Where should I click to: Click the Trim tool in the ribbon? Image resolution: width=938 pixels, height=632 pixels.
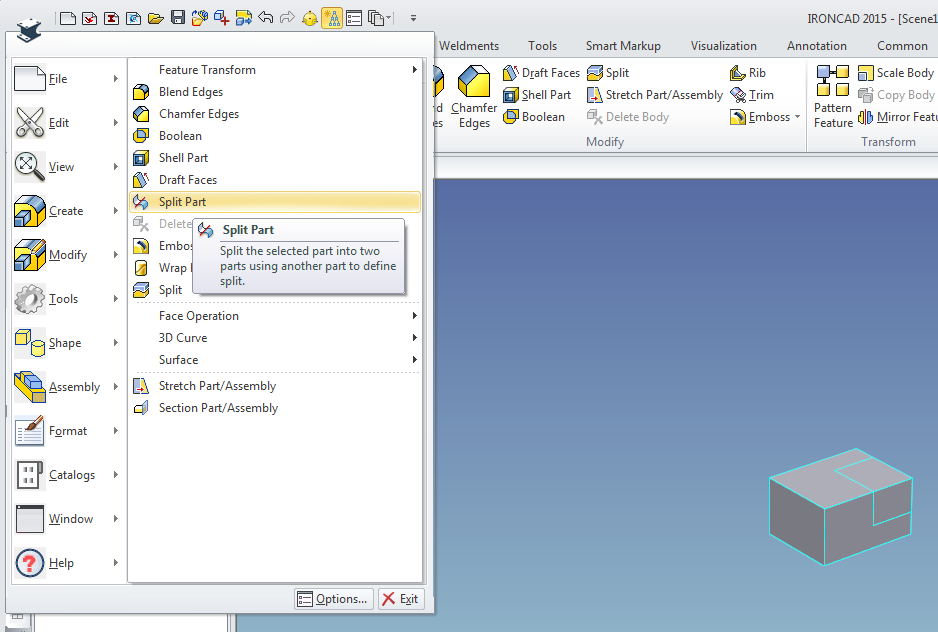[x=753, y=95]
